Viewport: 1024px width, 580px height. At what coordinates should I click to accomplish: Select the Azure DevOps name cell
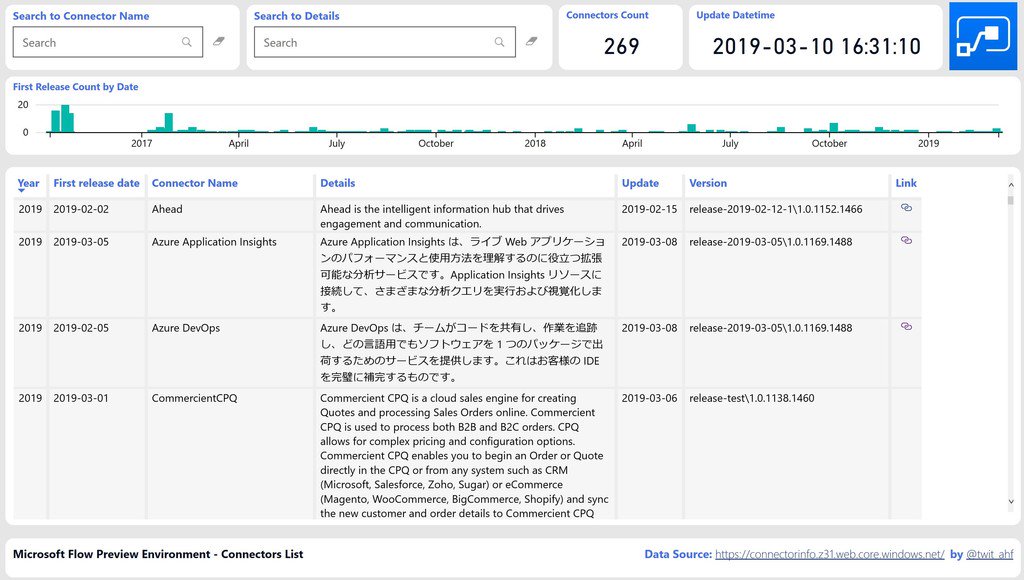185,329
